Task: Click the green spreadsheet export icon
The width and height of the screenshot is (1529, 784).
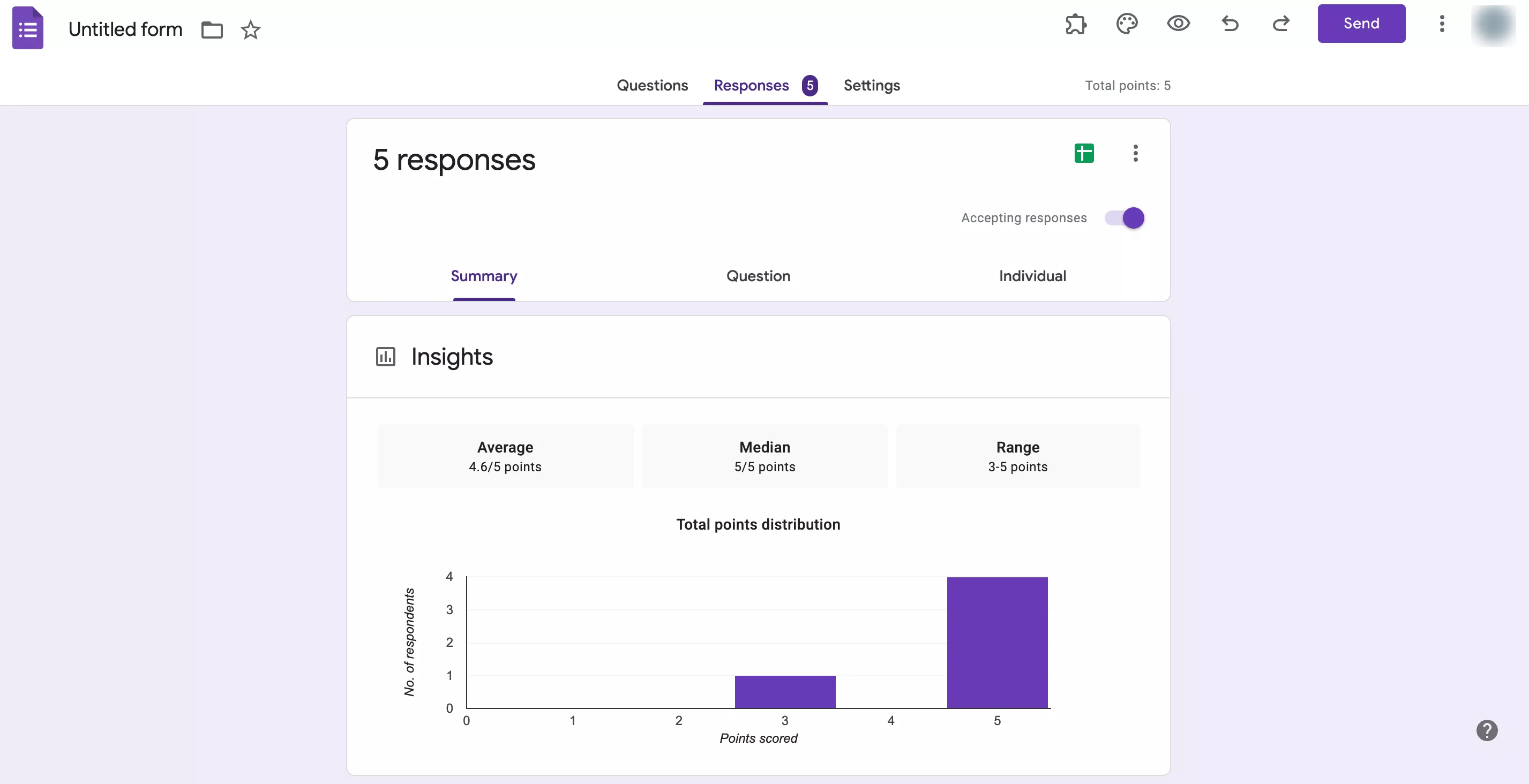Action: pos(1084,153)
